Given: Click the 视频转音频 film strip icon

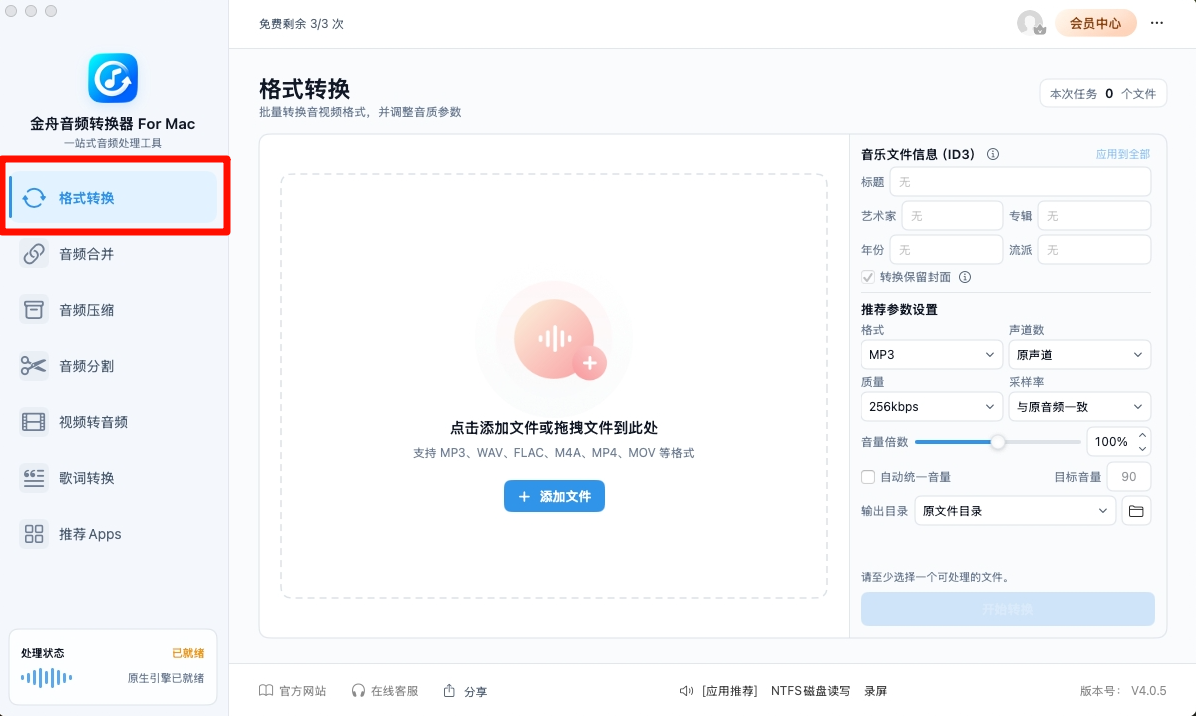Looking at the screenshot, I should pos(34,422).
